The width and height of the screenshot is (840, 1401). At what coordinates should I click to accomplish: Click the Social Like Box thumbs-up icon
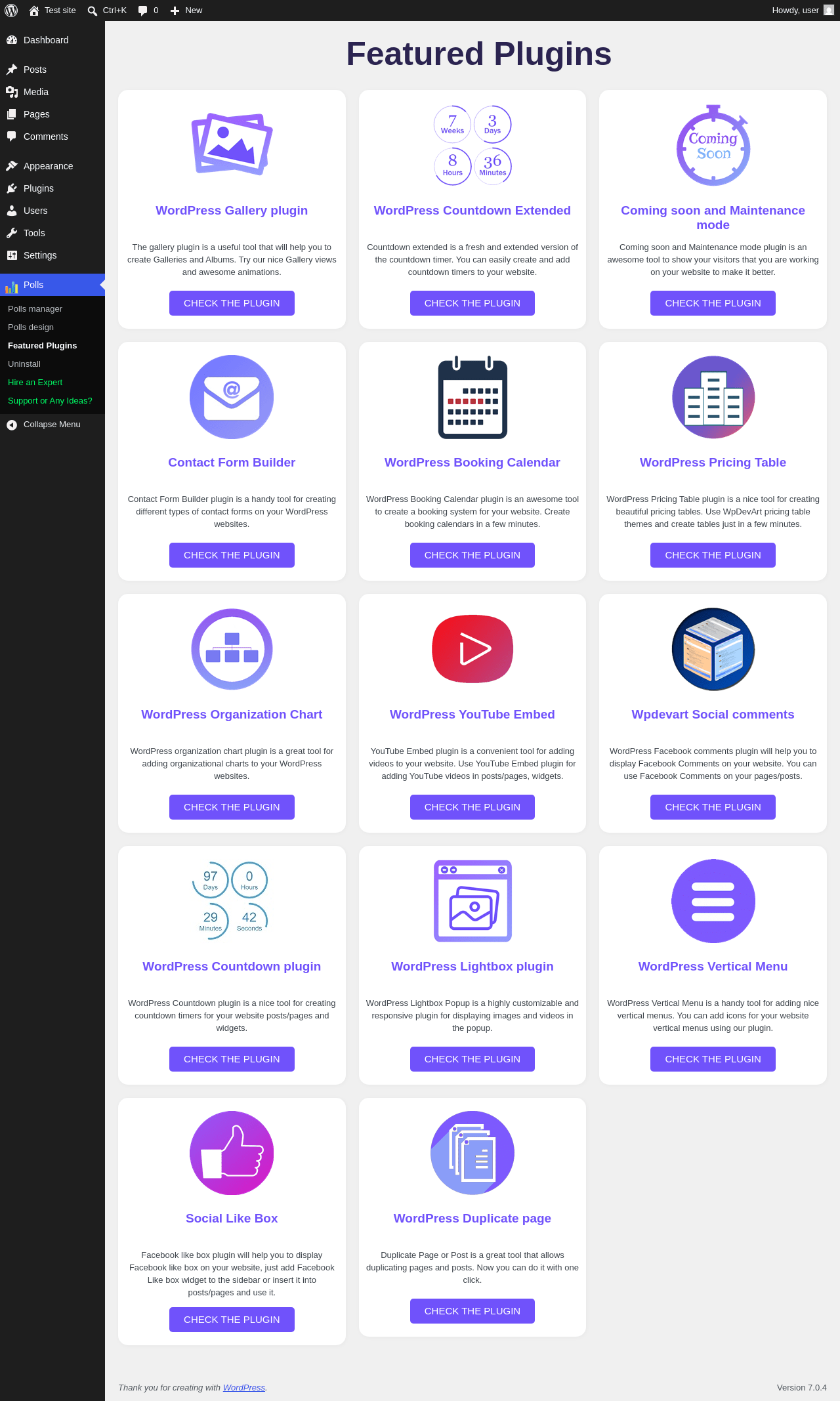(232, 1153)
